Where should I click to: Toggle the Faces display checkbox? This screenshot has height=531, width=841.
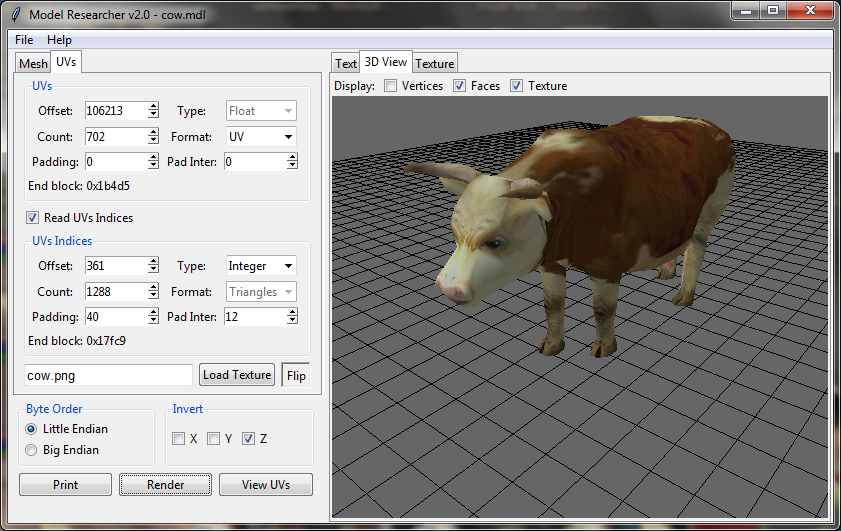coord(459,86)
